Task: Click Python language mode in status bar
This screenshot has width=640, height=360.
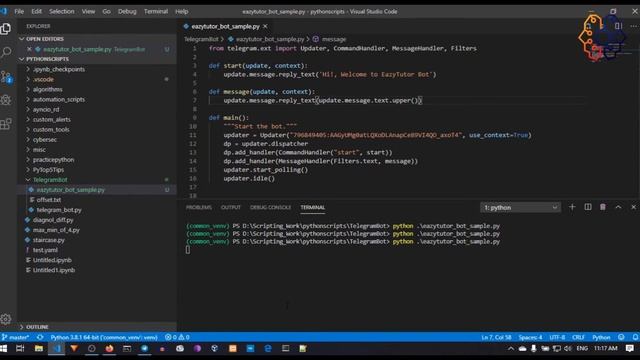Action: point(601,338)
